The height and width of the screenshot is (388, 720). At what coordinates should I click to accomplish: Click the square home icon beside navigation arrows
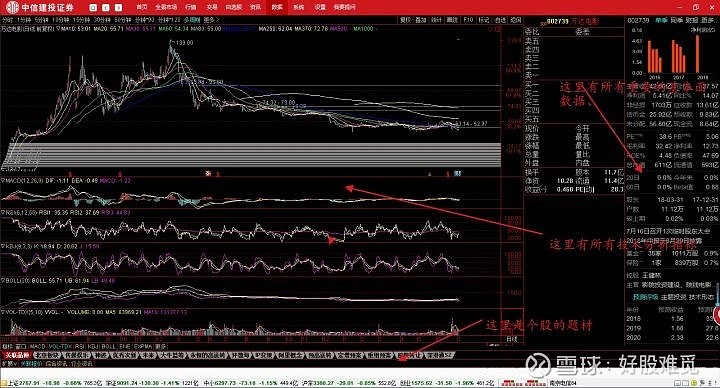tap(93, 8)
